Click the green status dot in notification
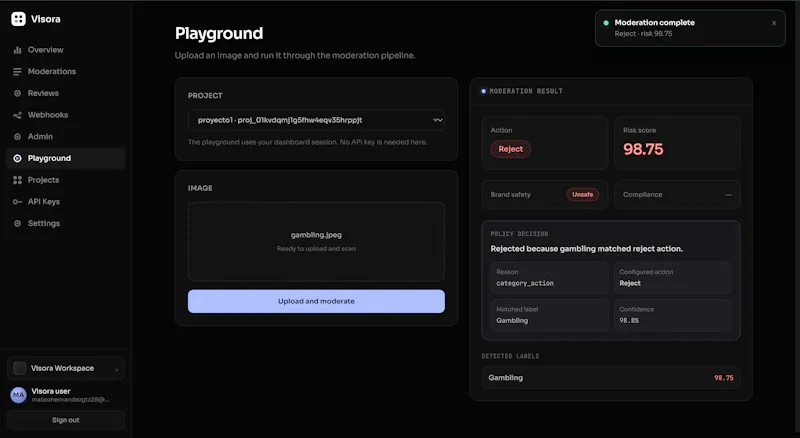 point(606,23)
